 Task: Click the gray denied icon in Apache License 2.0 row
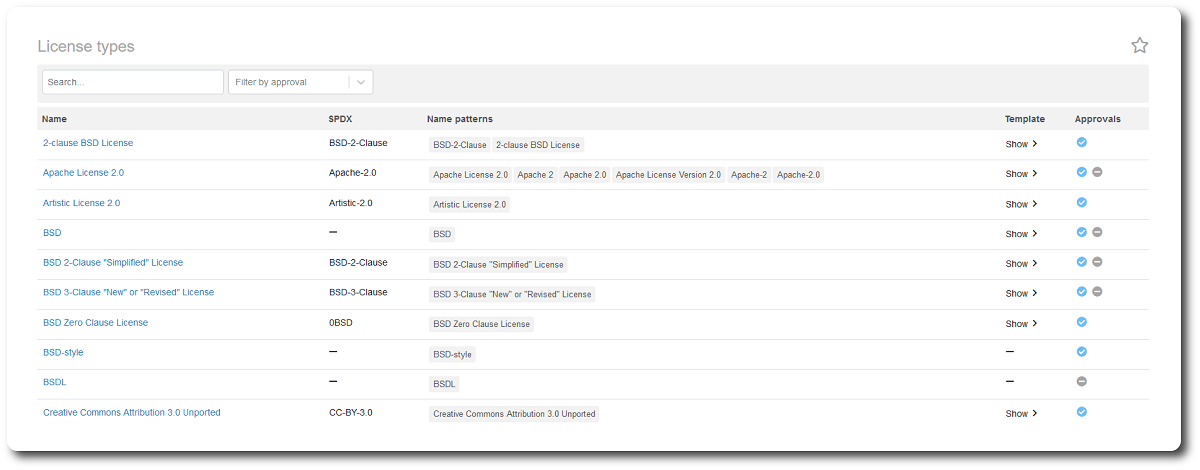(1097, 172)
